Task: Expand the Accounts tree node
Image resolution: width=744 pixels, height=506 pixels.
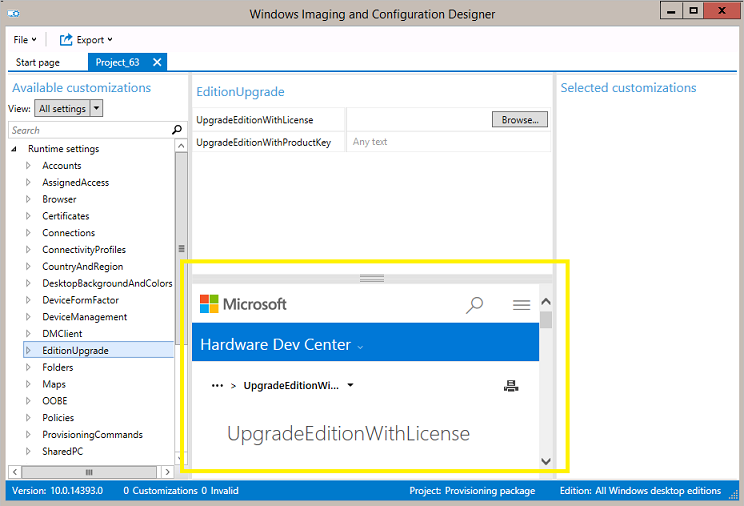Action: (29, 166)
